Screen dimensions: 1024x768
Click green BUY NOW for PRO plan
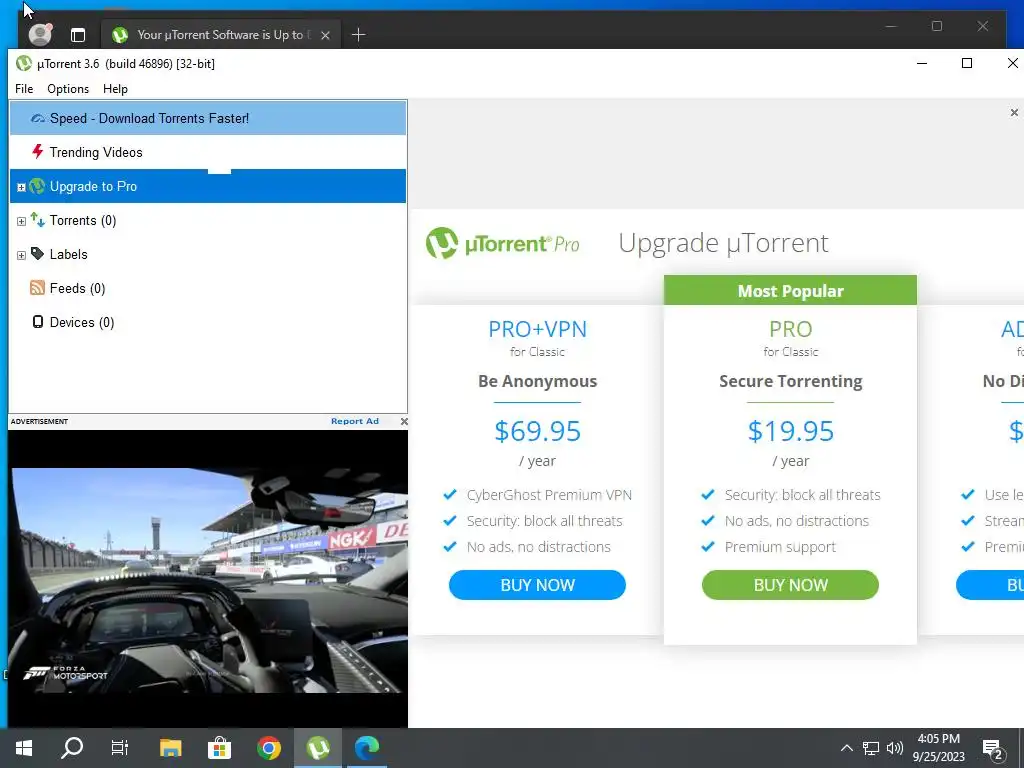[x=790, y=584]
